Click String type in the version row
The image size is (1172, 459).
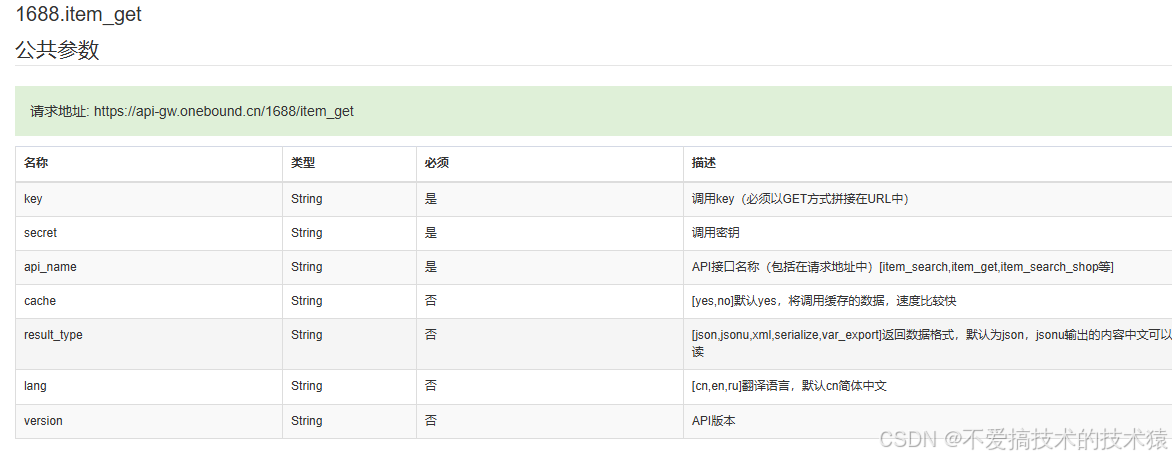(x=306, y=421)
